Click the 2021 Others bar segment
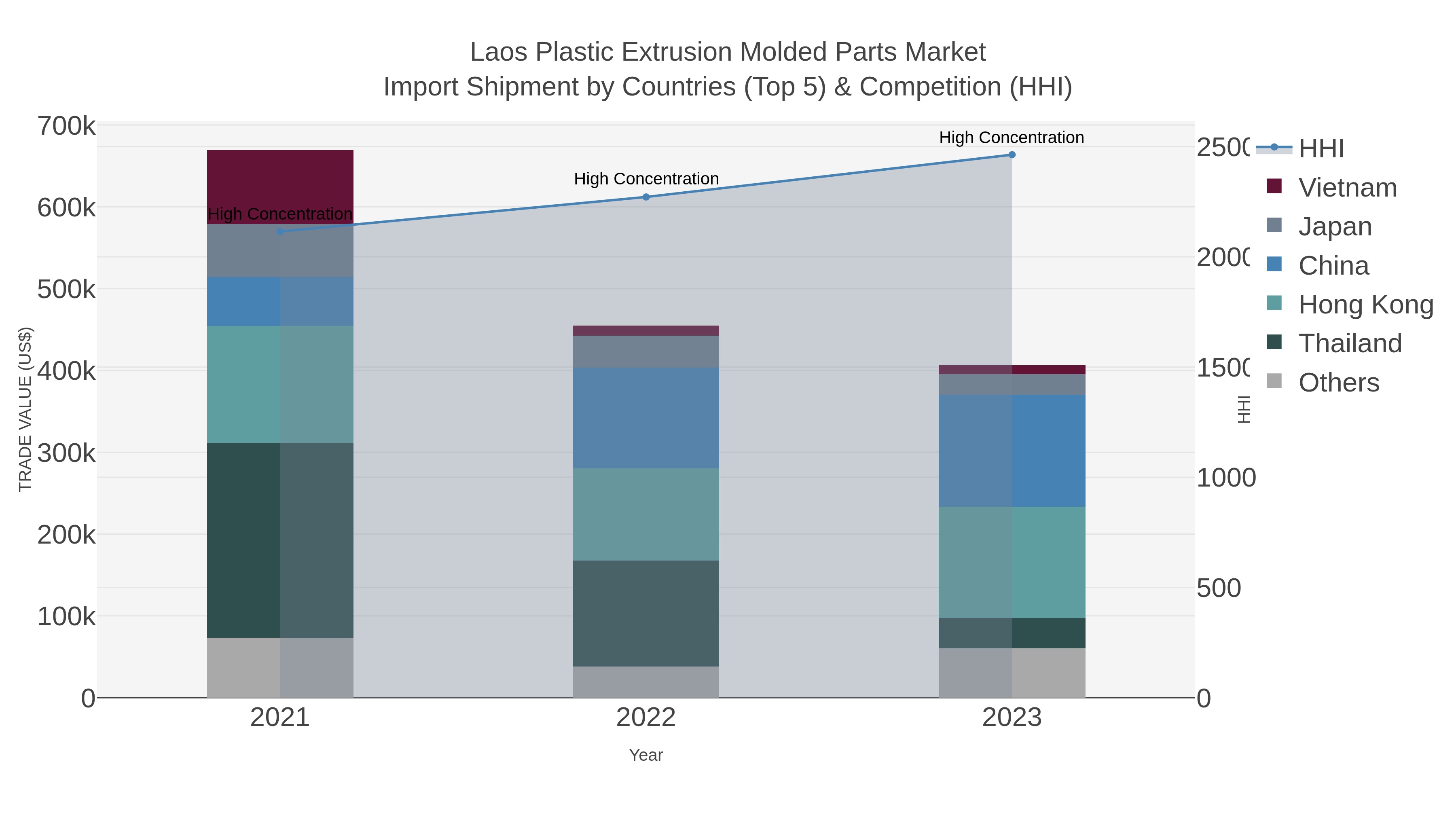Viewport: 1456px width, 819px height. tap(280, 667)
